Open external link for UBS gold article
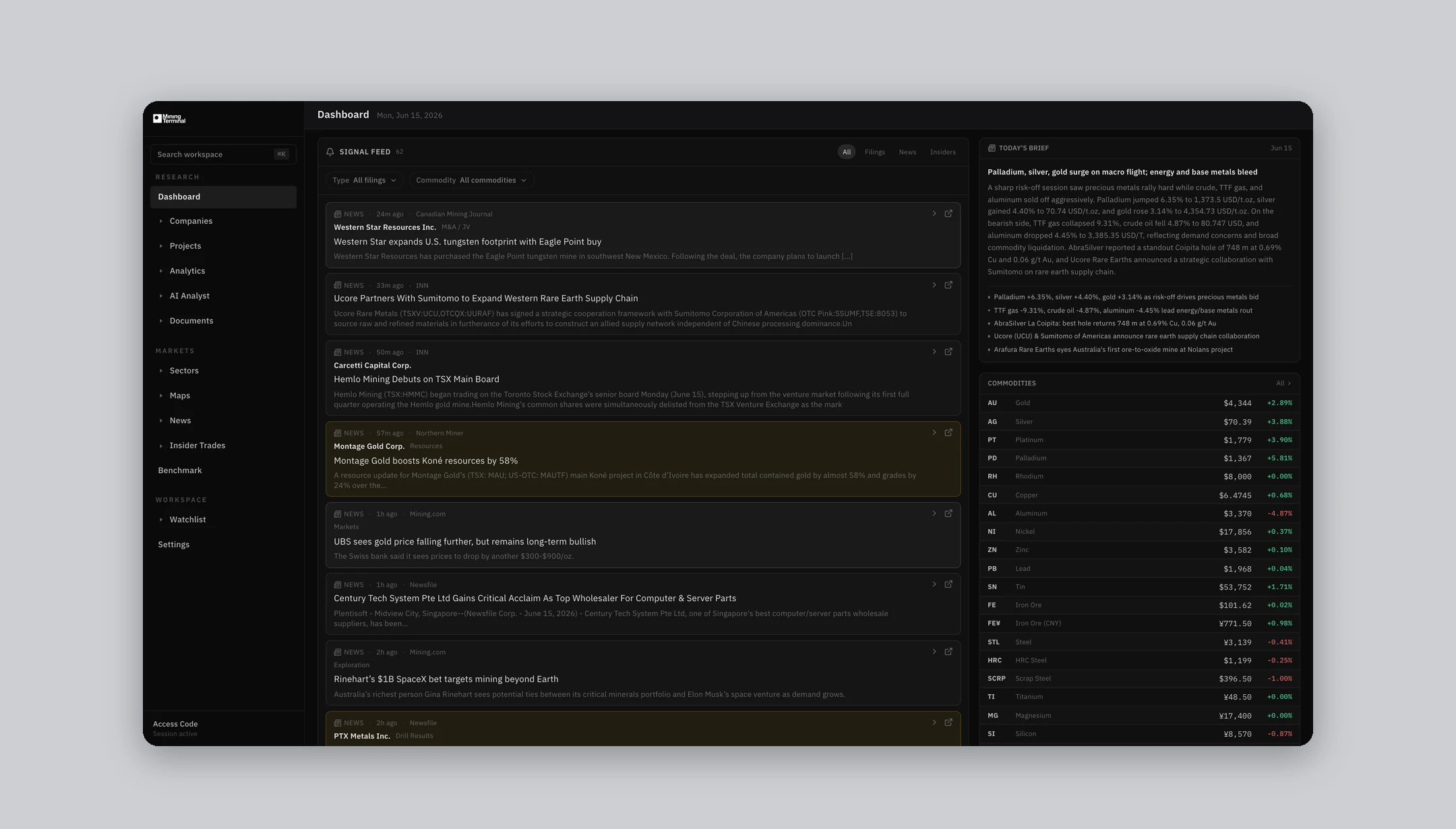Screen dimensions: 1456x829 click(x=948, y=514)
